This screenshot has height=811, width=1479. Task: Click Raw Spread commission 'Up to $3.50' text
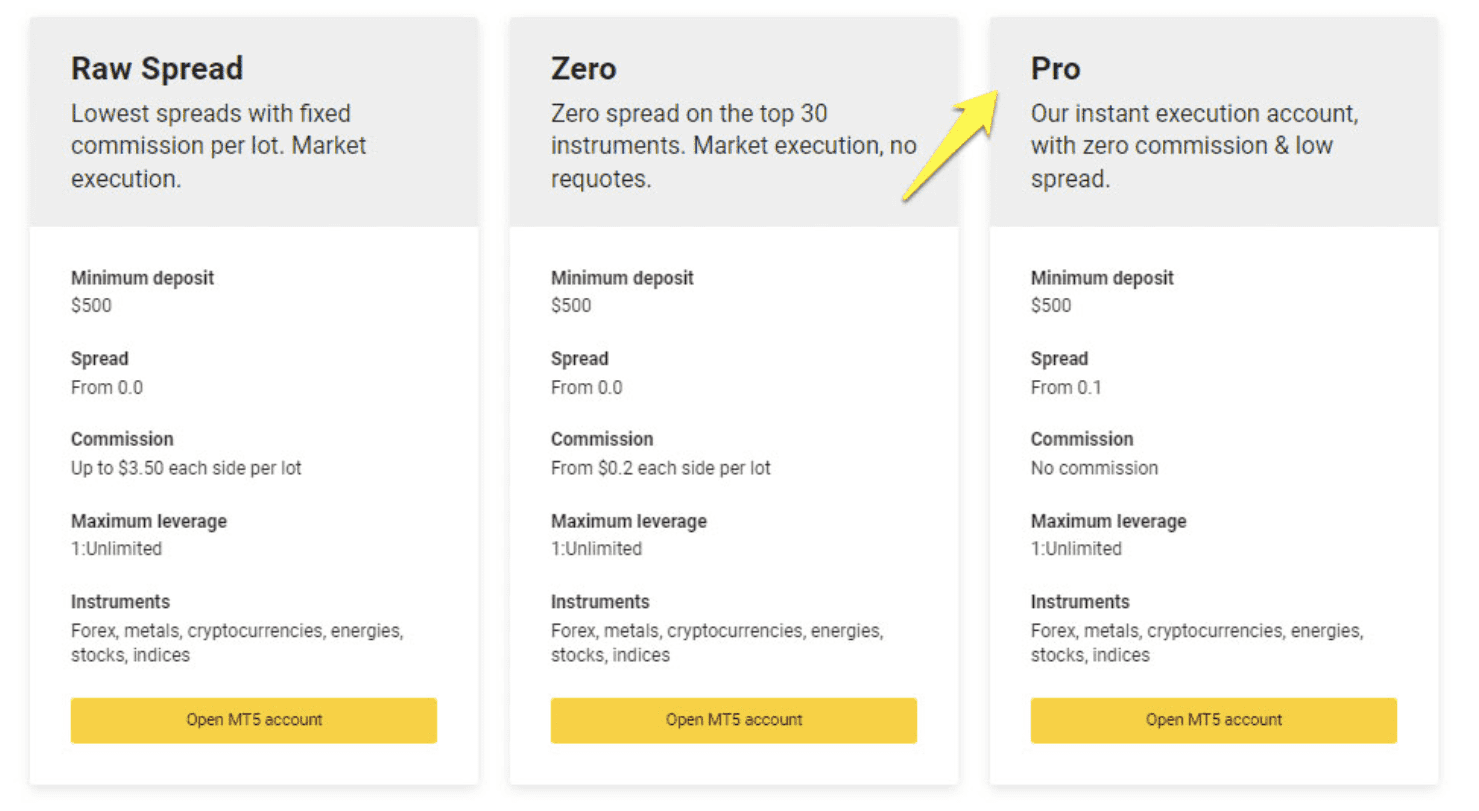pyautogui.click(x=186, y=468)
